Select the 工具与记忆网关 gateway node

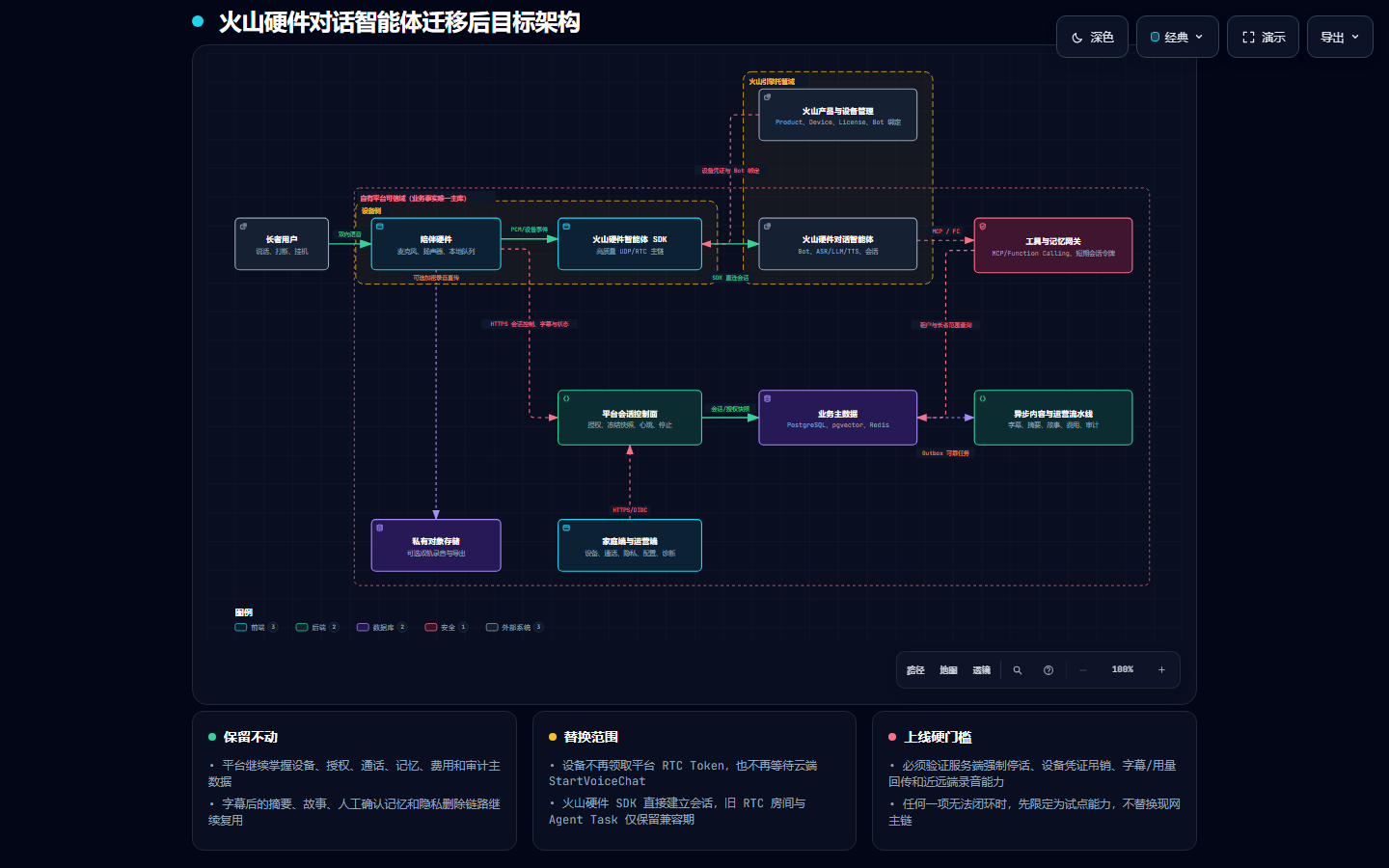click(1053, 245)
